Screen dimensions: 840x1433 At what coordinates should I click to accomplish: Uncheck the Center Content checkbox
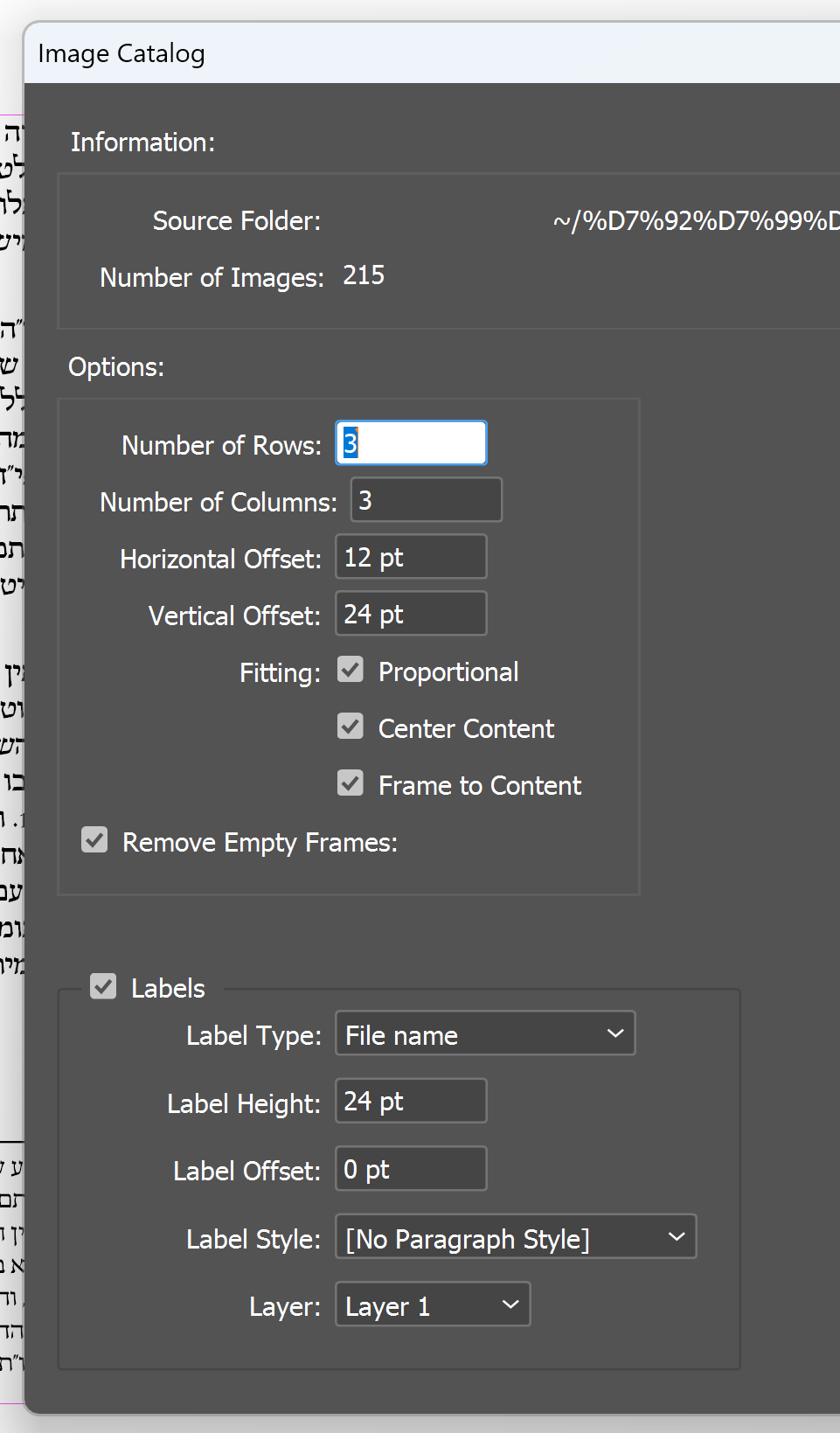click(x=351, y=727)
